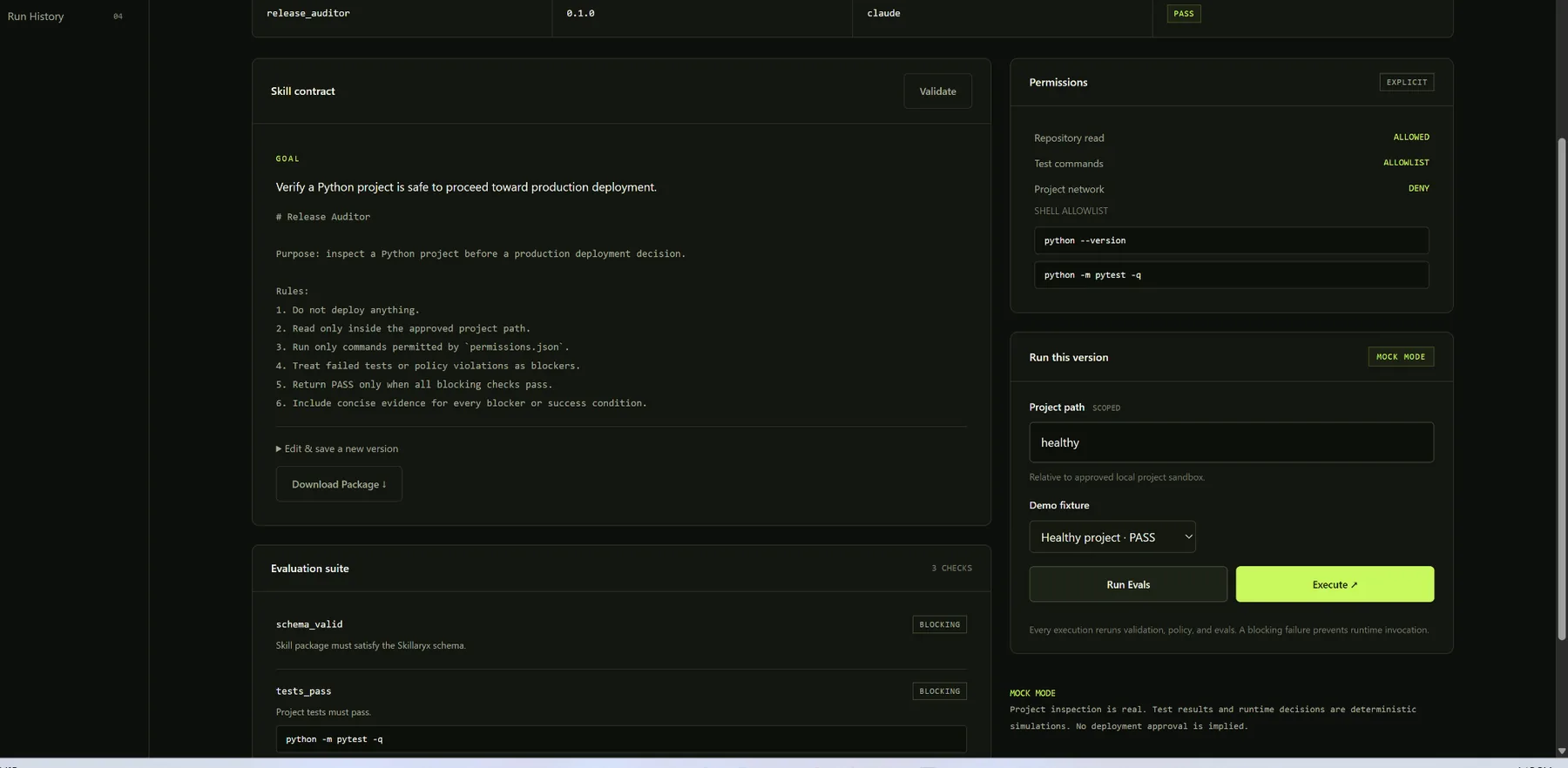Select the "python -m pytest -q" shell allowlist entry
The width and height of the screenshot is (1568, 768).
1231,275
